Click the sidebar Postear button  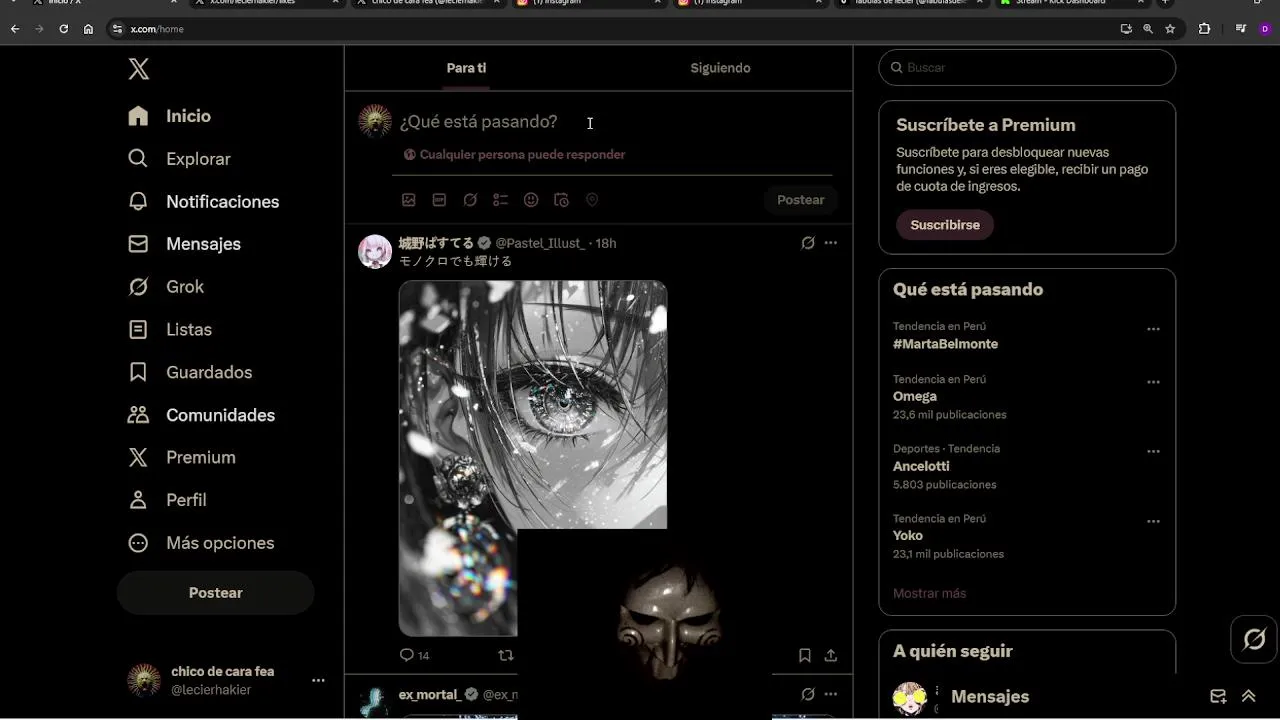coord(216,593)
